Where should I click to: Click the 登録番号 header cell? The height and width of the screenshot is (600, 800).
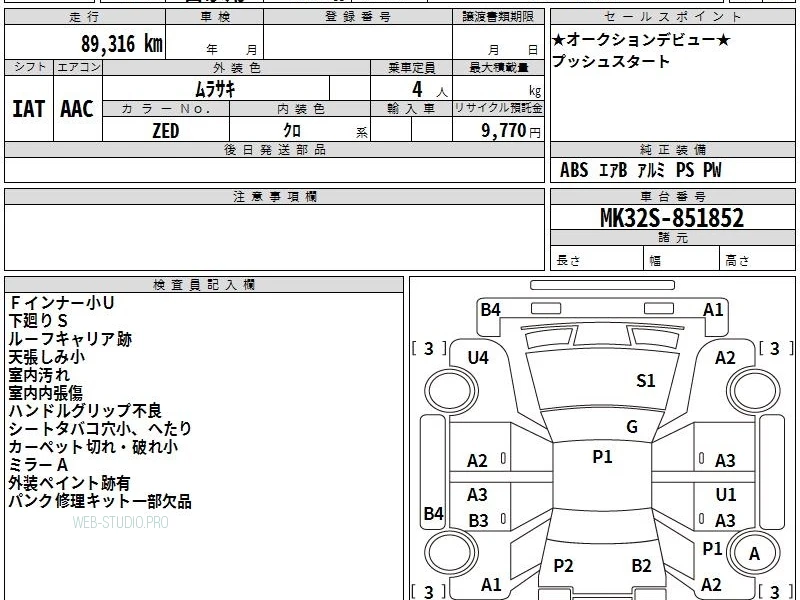[x=358, y=17]
